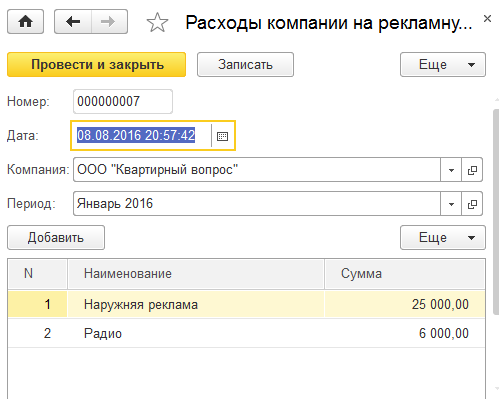Add a new row with Добавить
Image resolution: width=499 pixels, height=400 pixels.
(x=56, y=238)
